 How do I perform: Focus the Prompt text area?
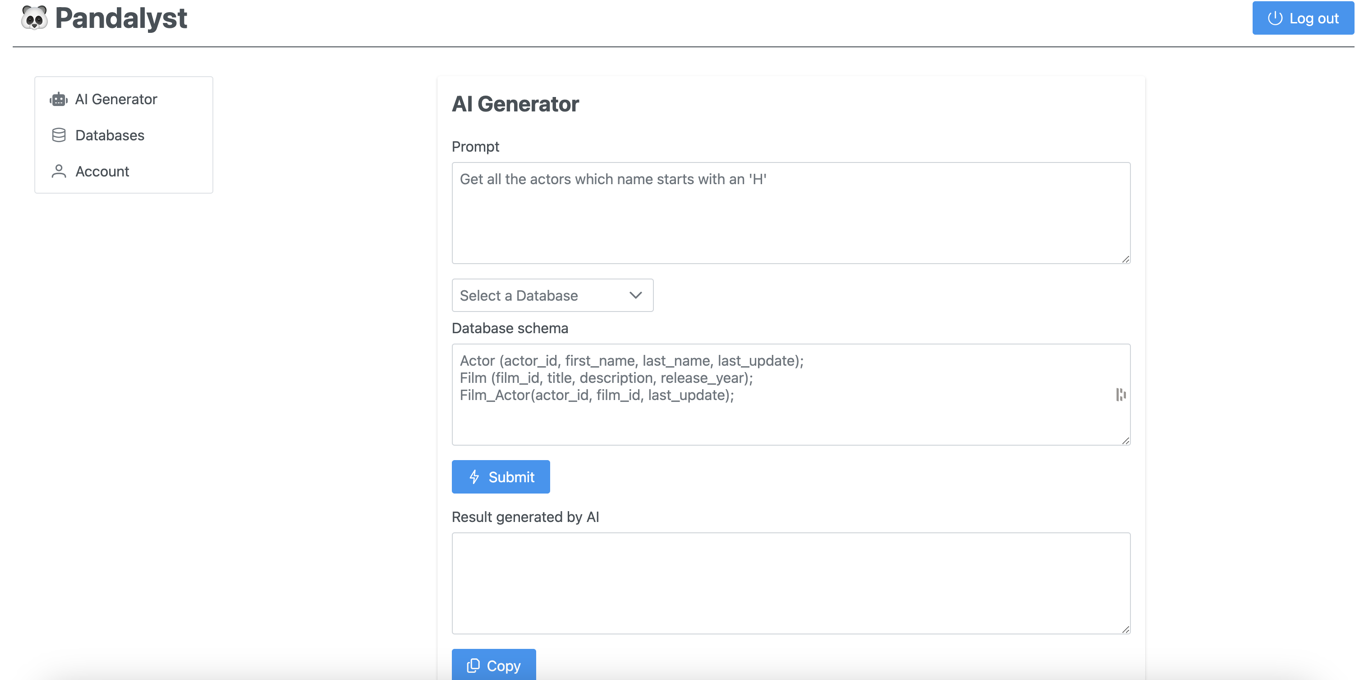(791, 213)
